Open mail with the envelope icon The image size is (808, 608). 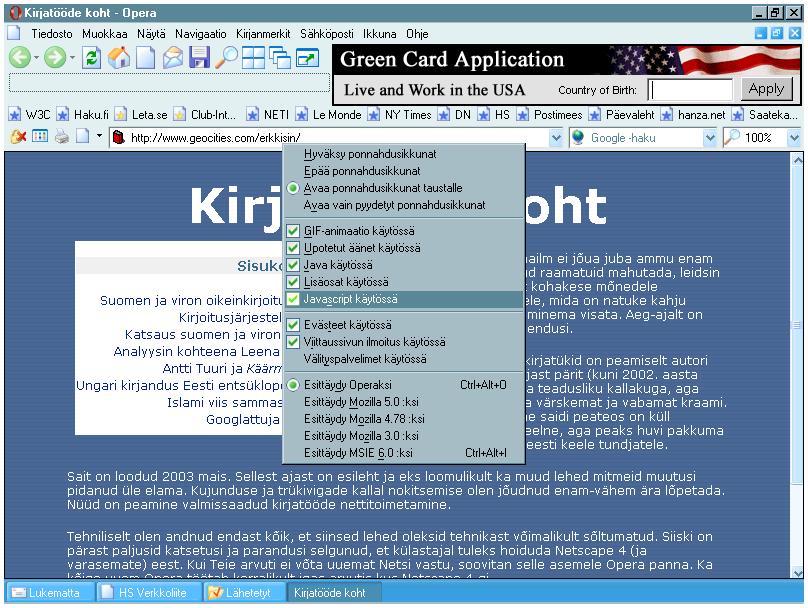pos(173,57)
